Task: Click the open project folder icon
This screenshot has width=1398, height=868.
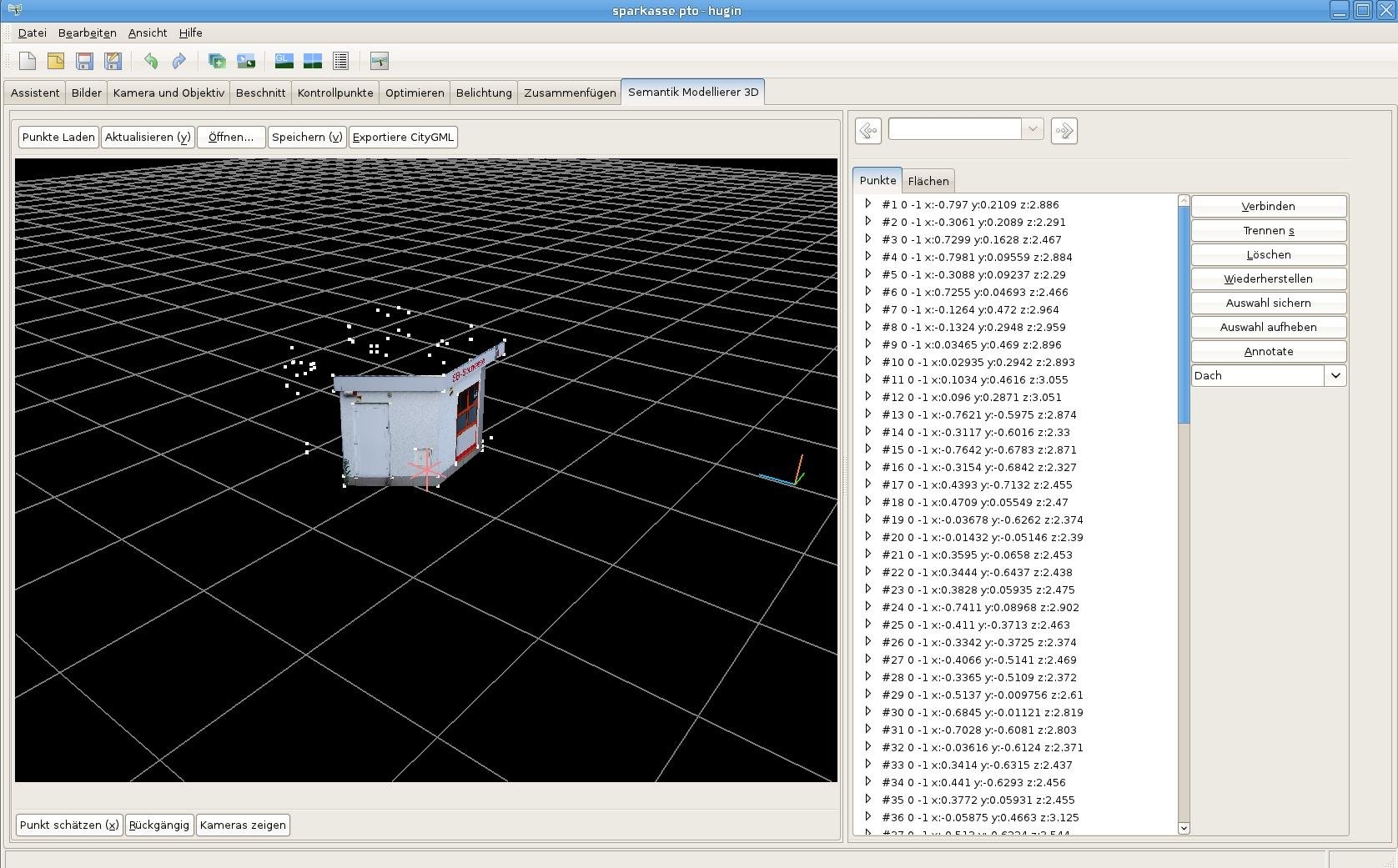Action: pos(56,61)
